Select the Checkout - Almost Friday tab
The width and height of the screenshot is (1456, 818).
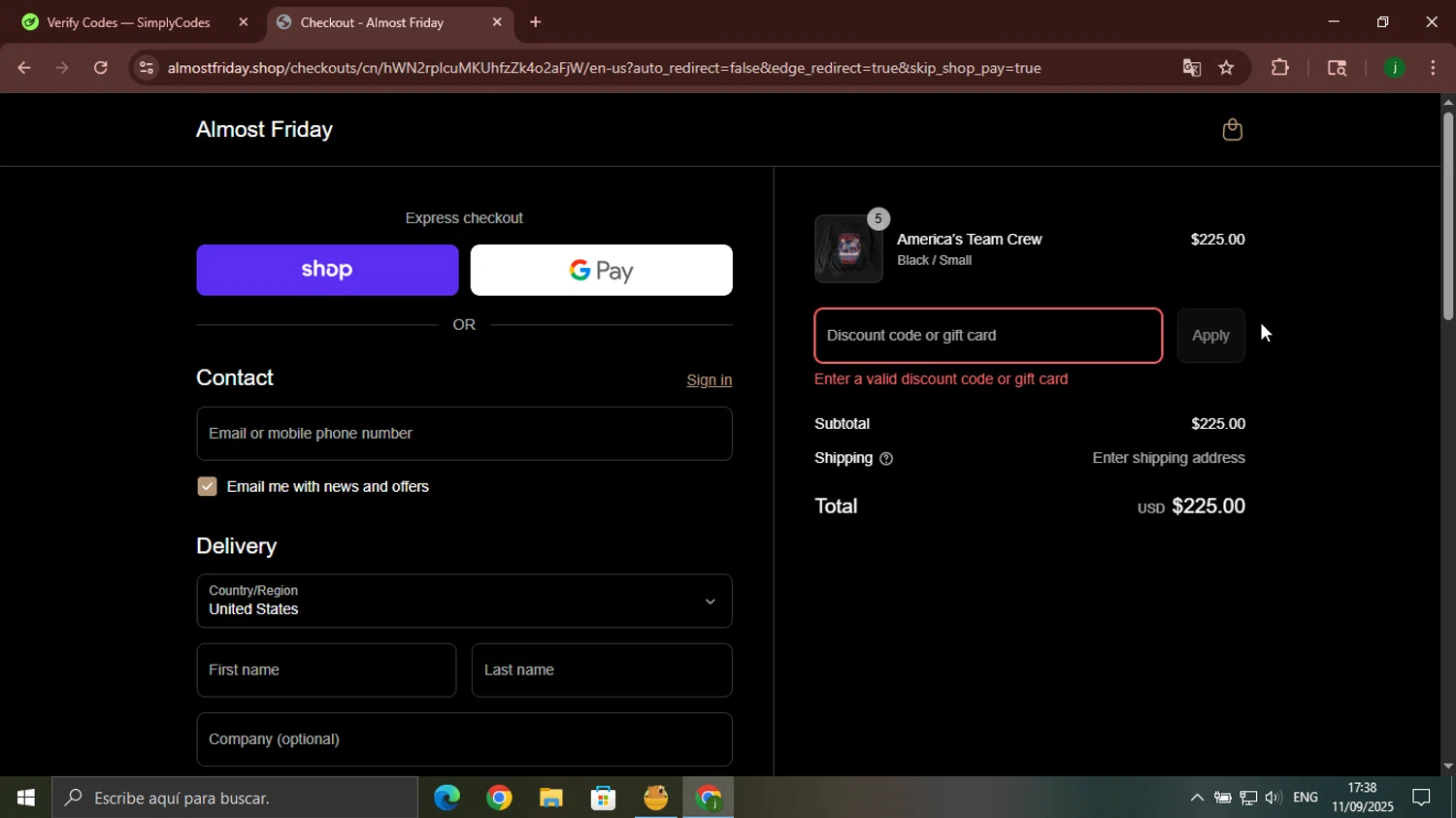(x=388, y=22)
